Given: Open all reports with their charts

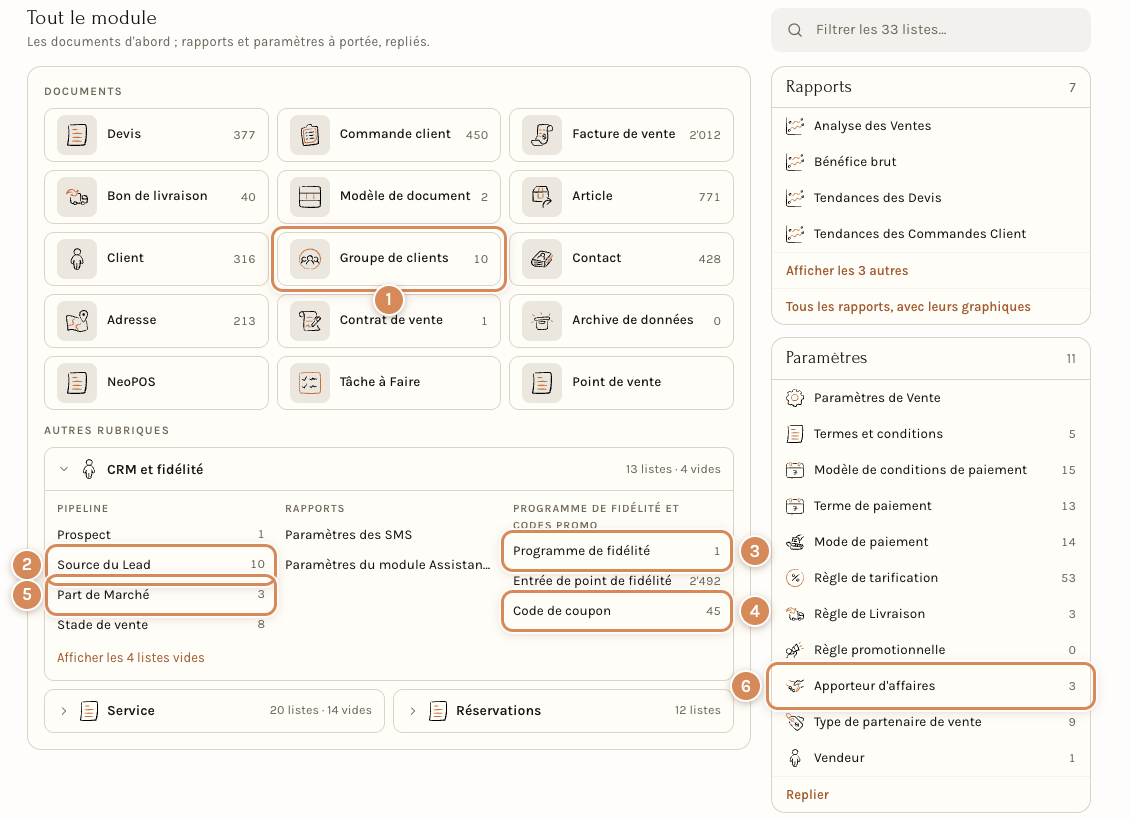Looking at the screenshot, I should tap(908, 307).
